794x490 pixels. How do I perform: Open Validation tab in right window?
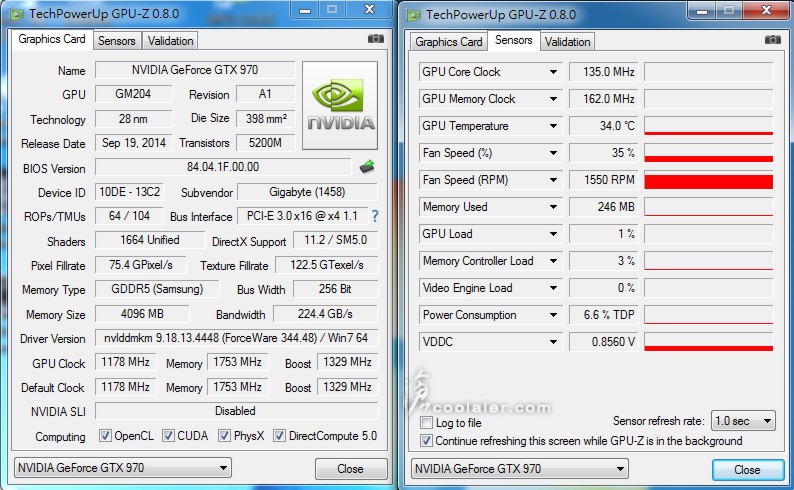click(567, 42)
